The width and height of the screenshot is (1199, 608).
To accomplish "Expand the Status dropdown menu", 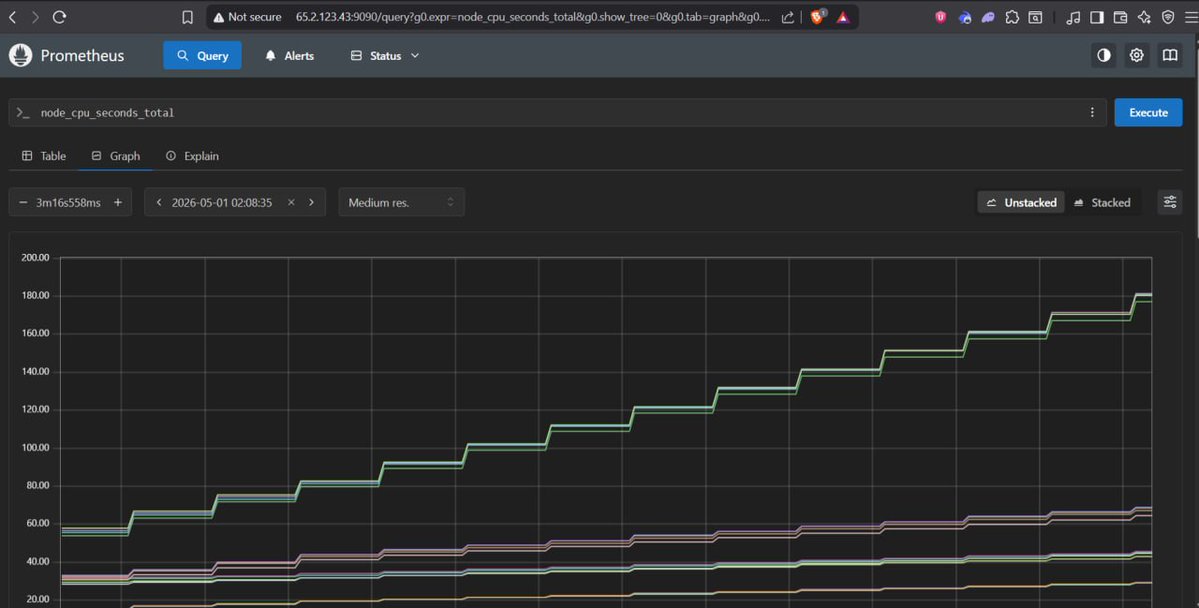I will point(385,56).
